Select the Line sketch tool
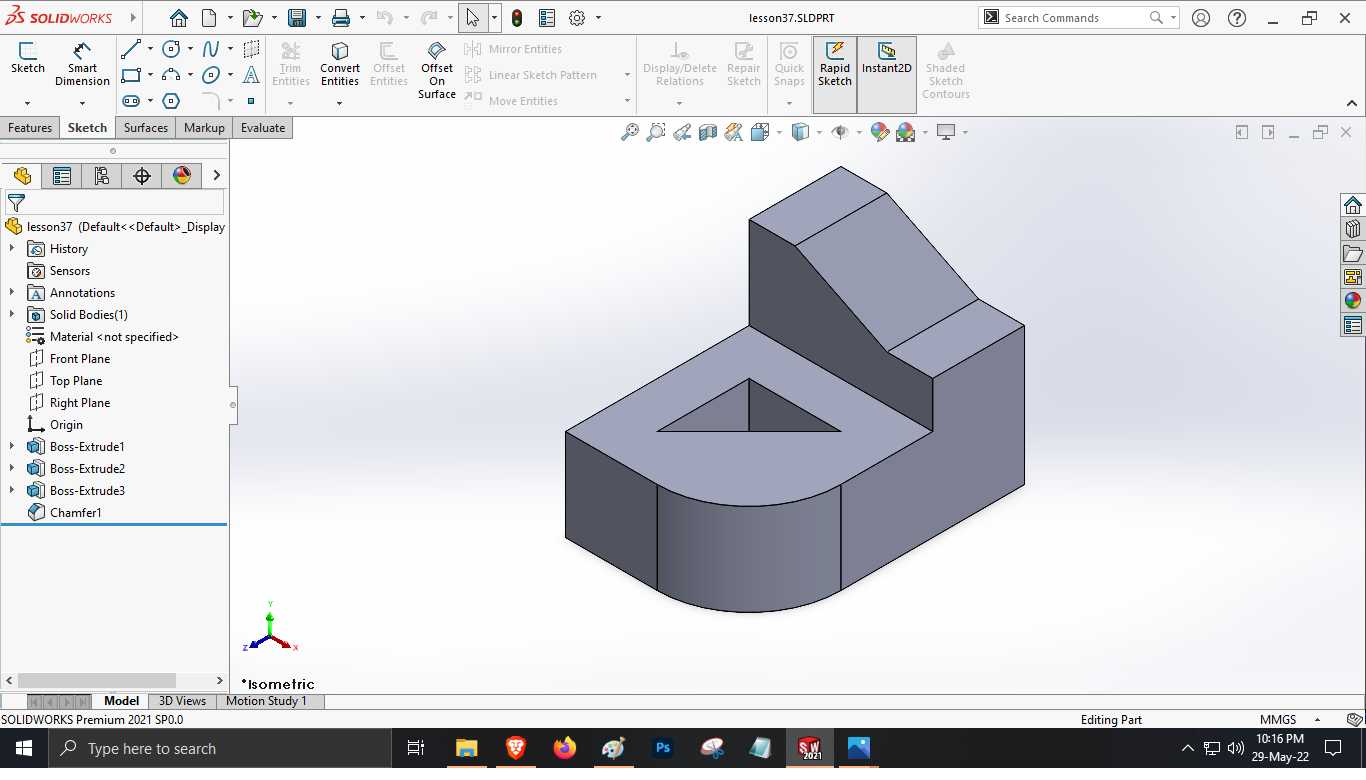 pos(131,49)
